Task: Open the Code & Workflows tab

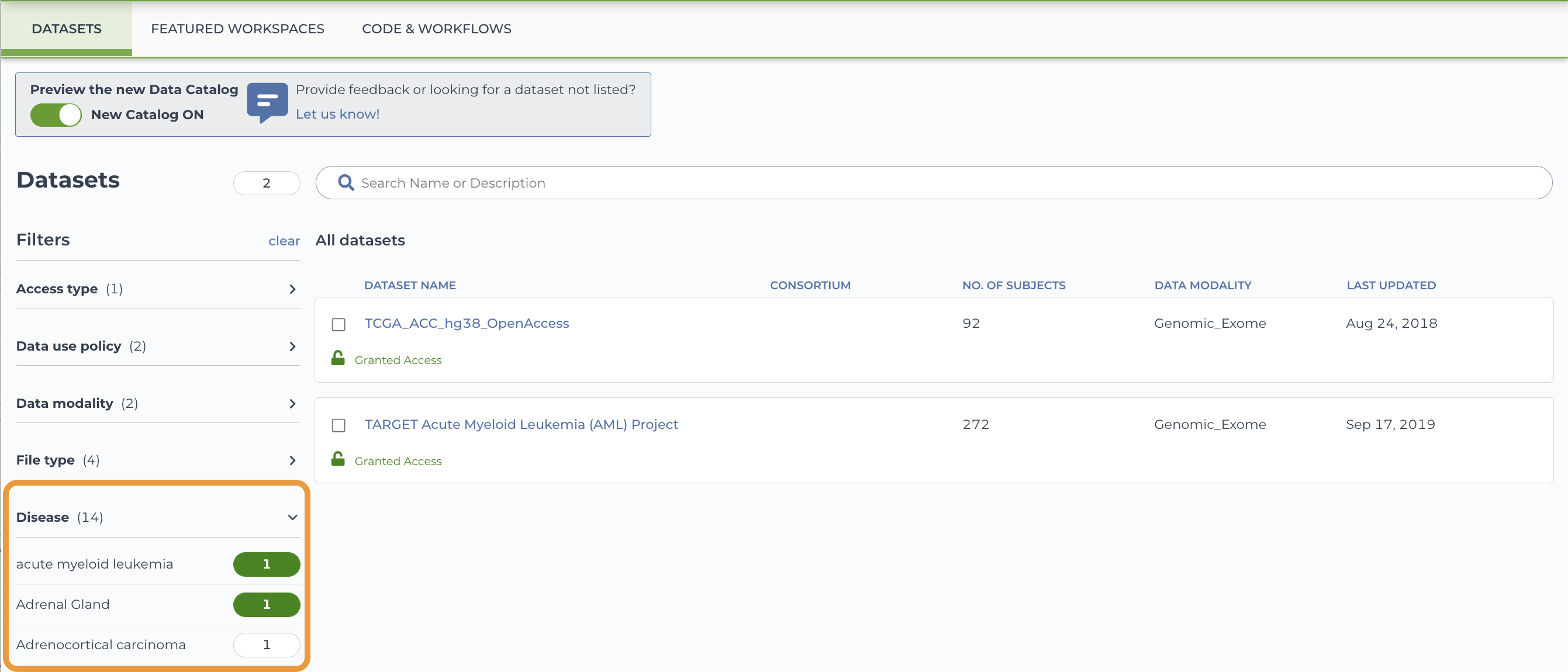Action: (437, 29)
